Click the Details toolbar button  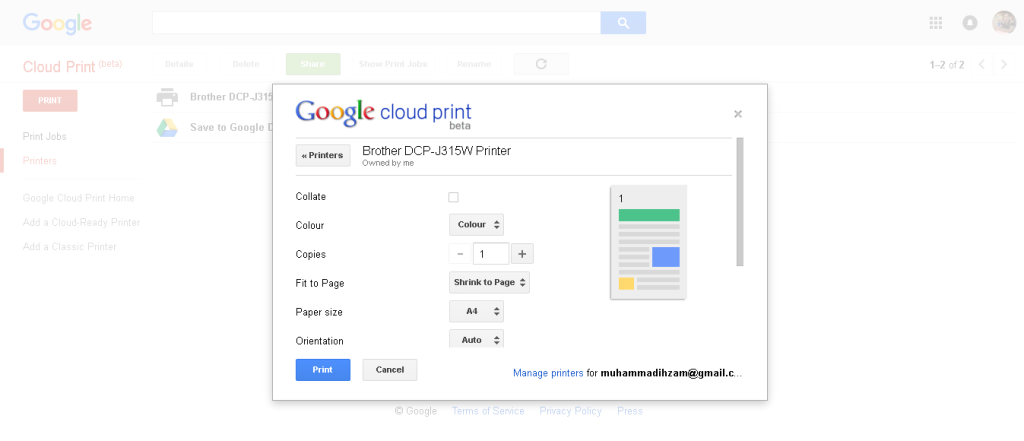179,64
